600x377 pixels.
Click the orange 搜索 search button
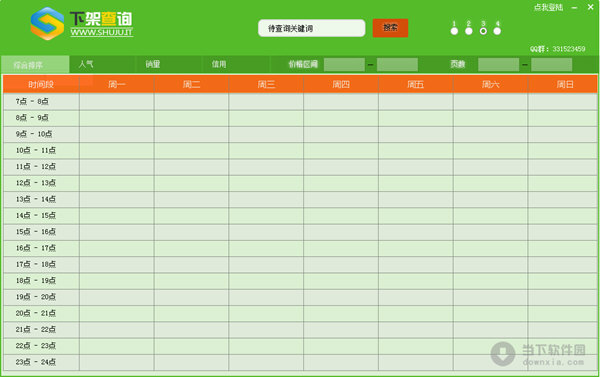pyautogui.click(x=390, y=28)
